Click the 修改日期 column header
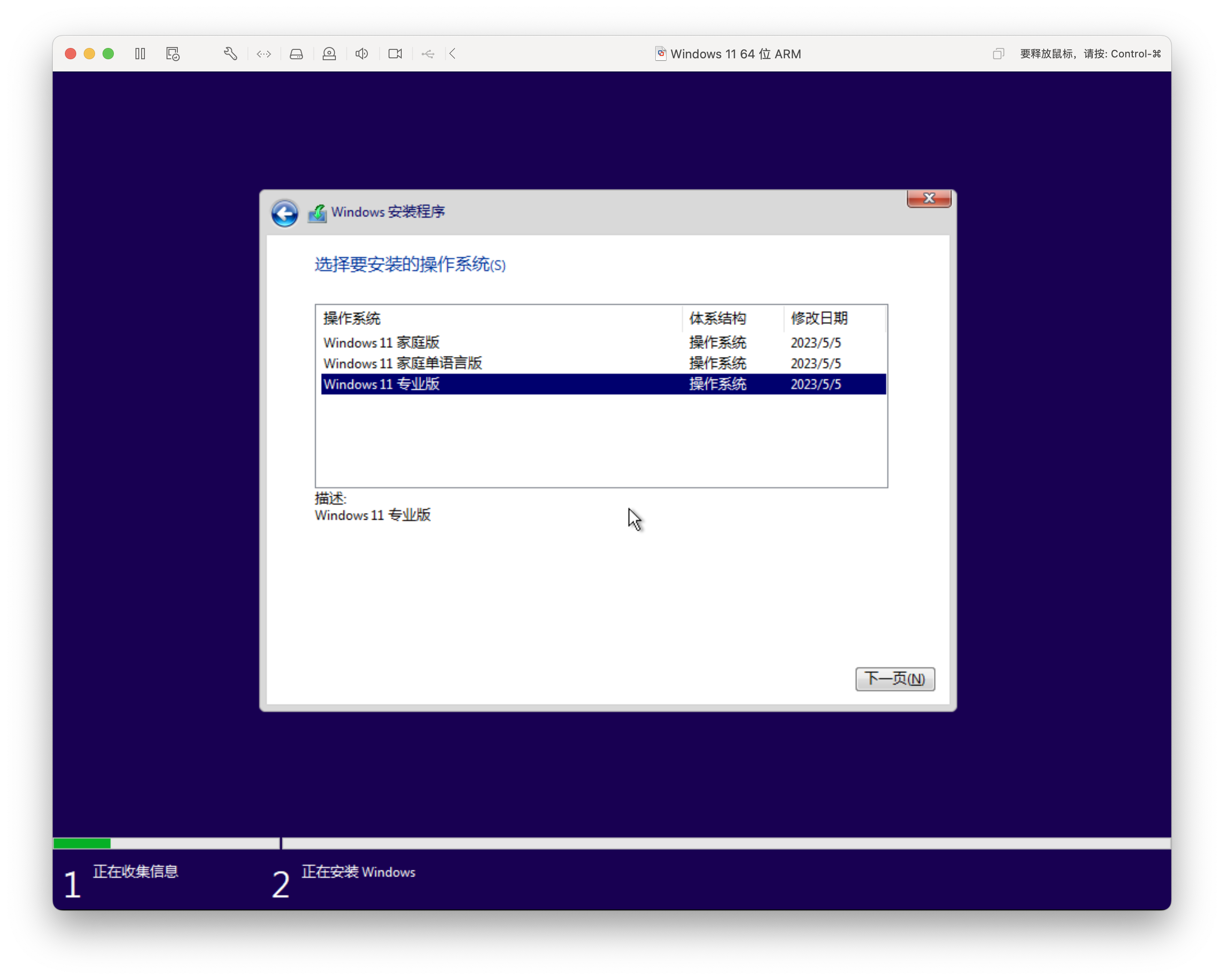1224x980 pixels. pyautogui.click(x=819, y=318)
